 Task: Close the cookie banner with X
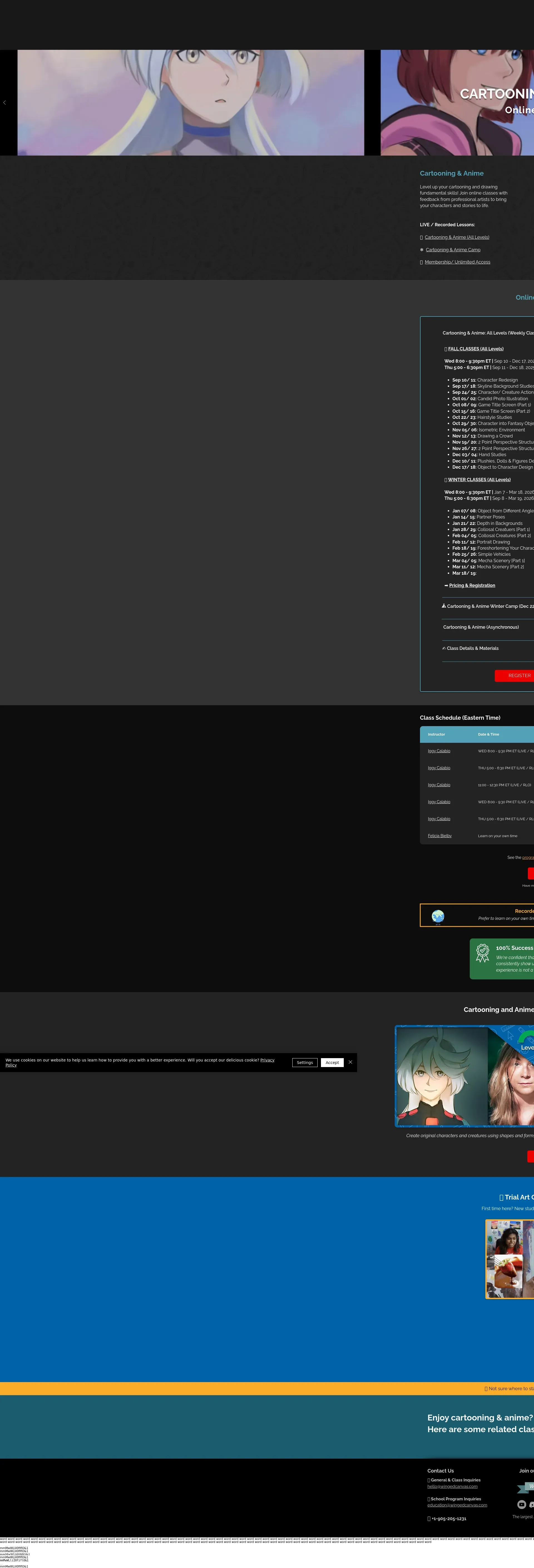[350, 1062]
